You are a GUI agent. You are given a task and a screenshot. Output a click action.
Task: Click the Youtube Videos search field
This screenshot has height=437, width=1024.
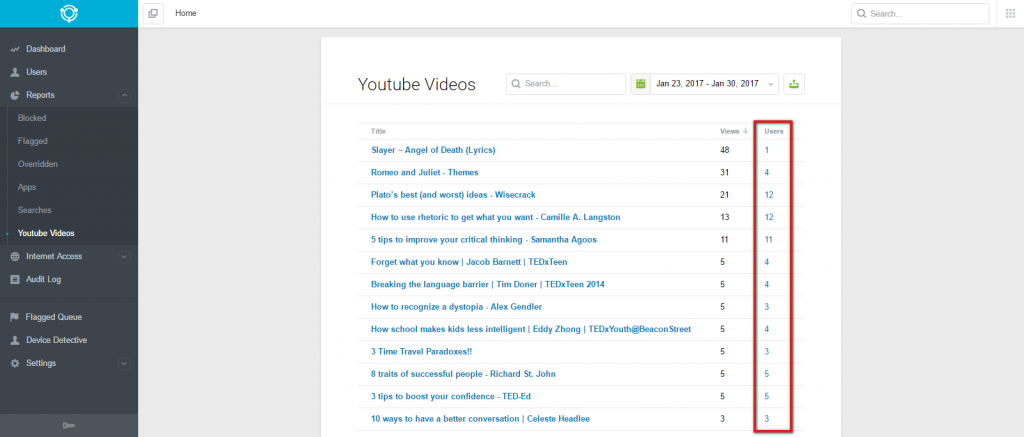point(566,84)
